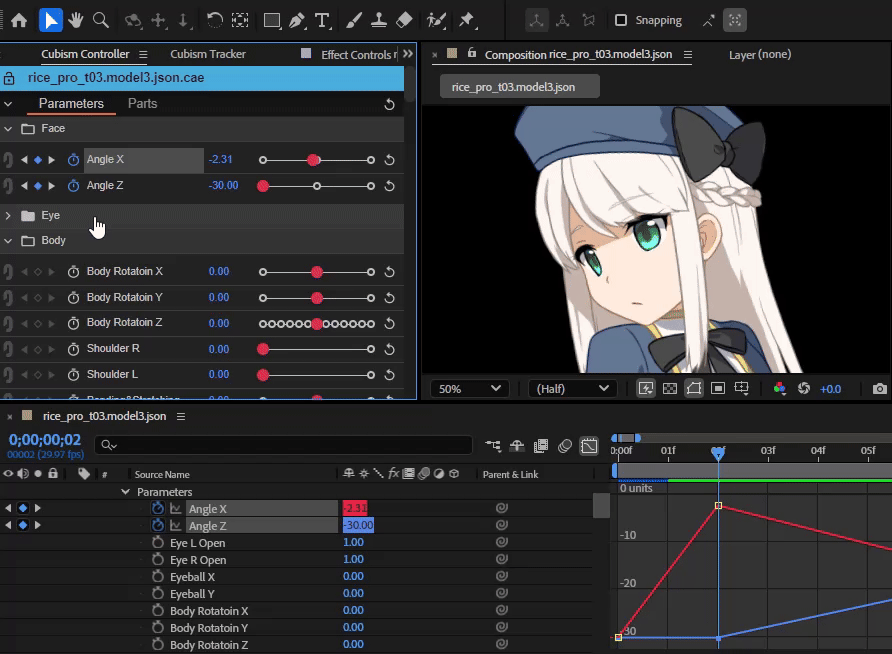892x654 pixels.
Task: Reset exposure in the composition viewer
Action: [x=804, y=389]
